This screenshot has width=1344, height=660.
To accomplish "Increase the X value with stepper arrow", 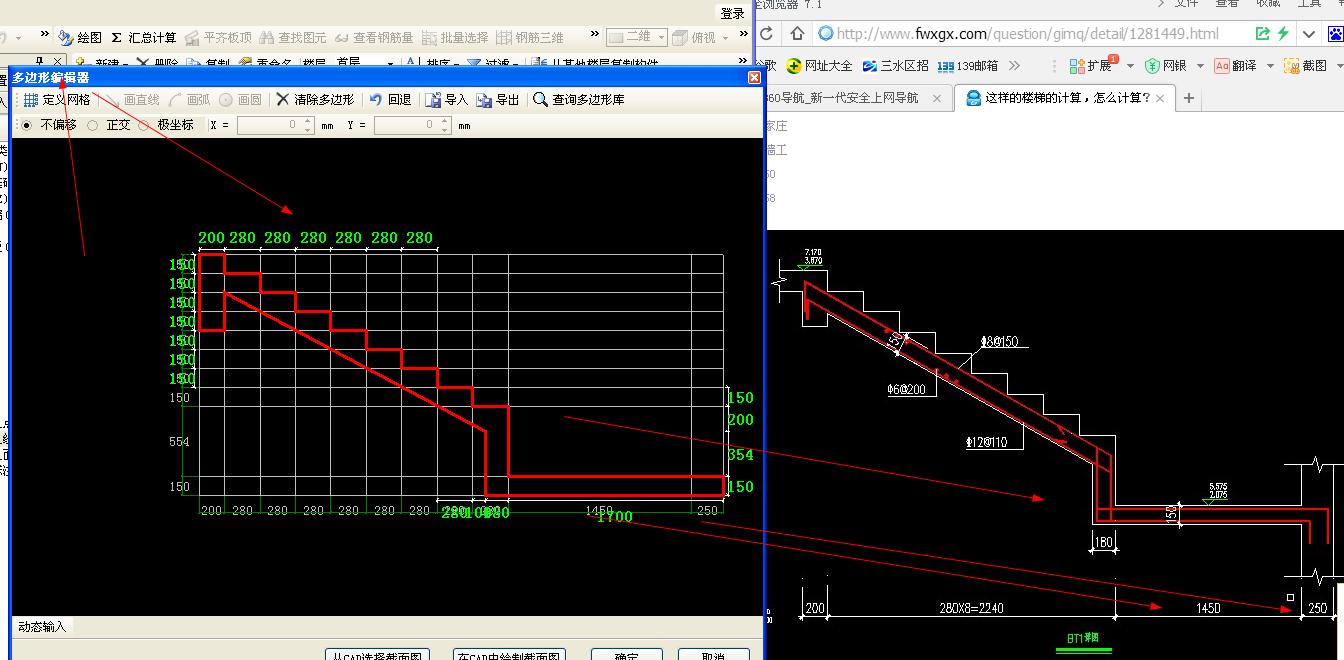I will (308, 121).
